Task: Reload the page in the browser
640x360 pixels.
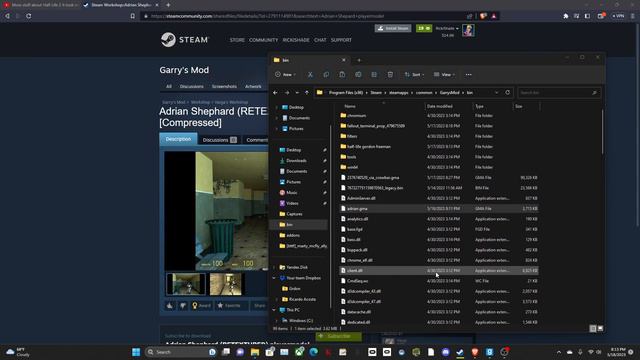Action: [x=29, y=16]
